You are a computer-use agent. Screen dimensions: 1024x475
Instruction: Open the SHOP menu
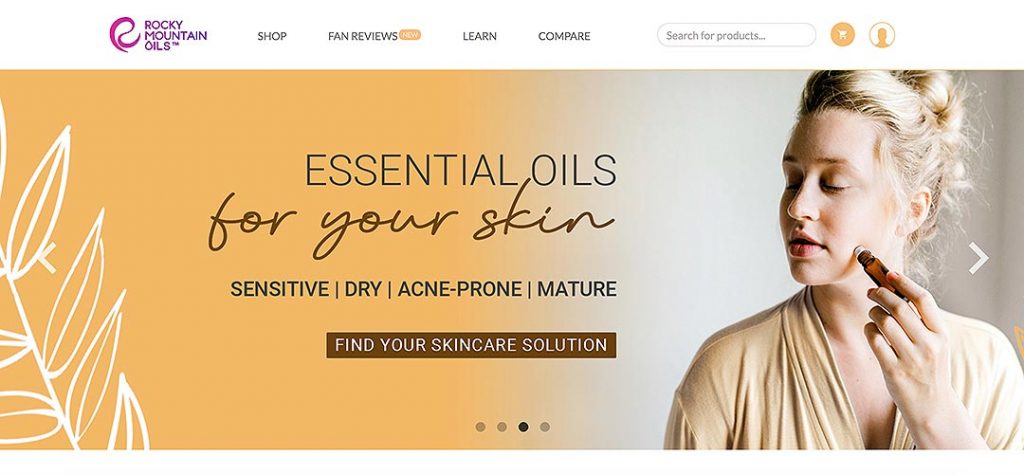click(272, 37)
